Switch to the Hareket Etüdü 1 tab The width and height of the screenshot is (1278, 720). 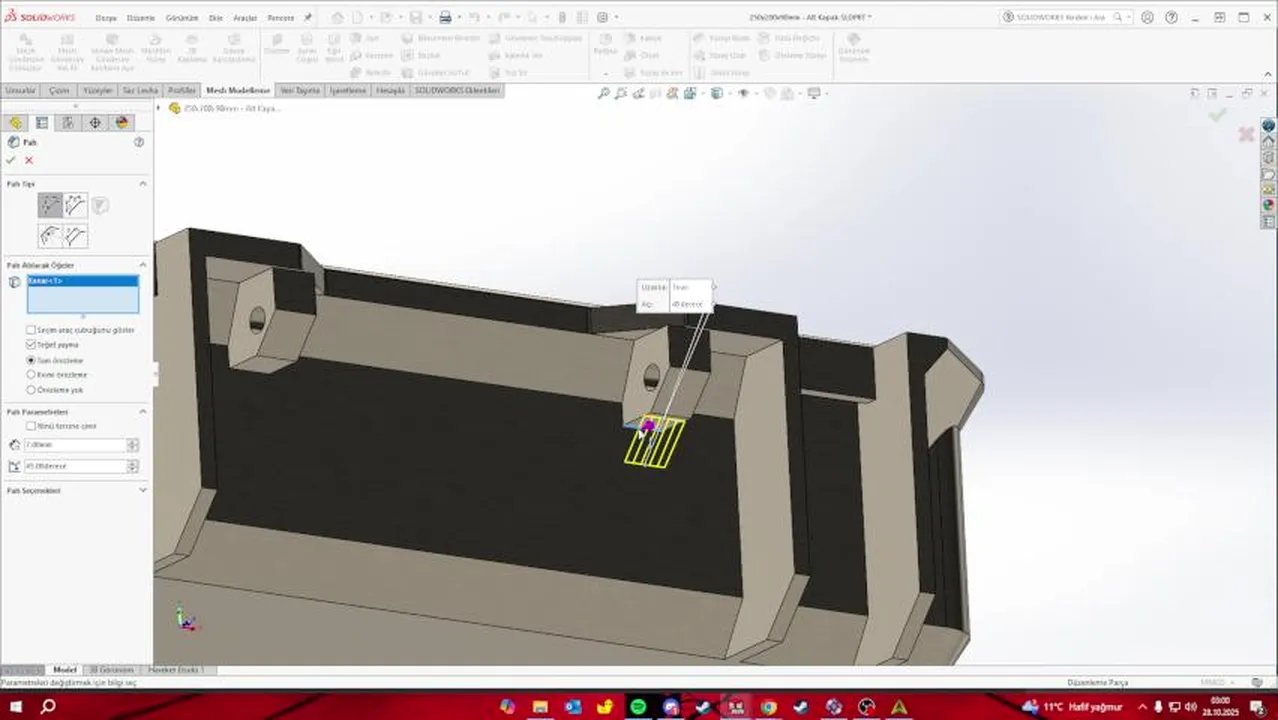click(176, 670)
